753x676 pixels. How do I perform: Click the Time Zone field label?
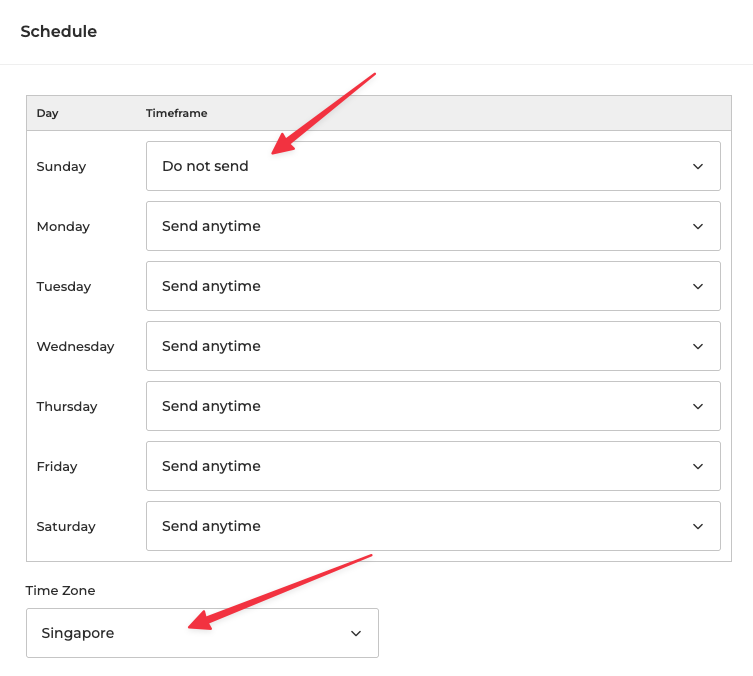61,590
